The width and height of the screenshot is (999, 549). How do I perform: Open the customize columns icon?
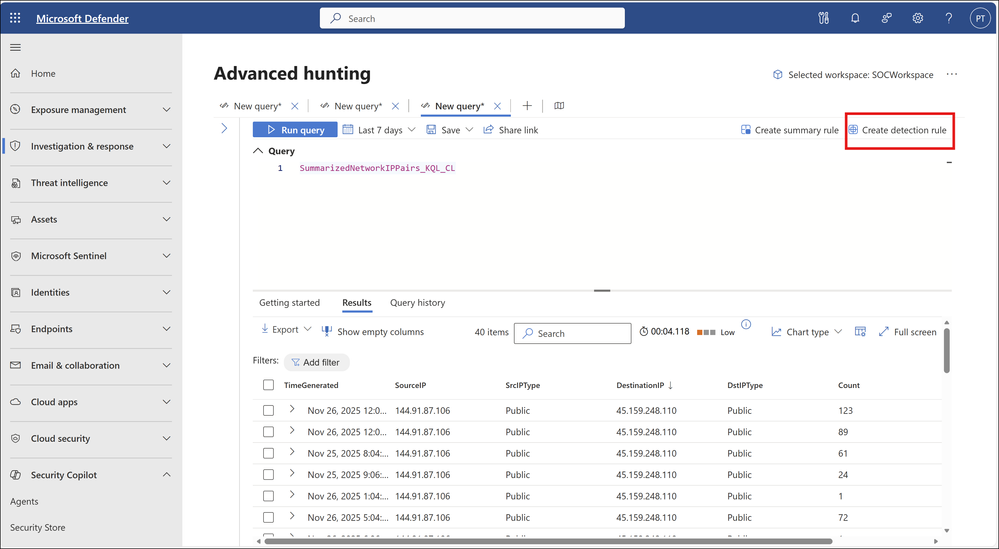click(x=860, y=332)
